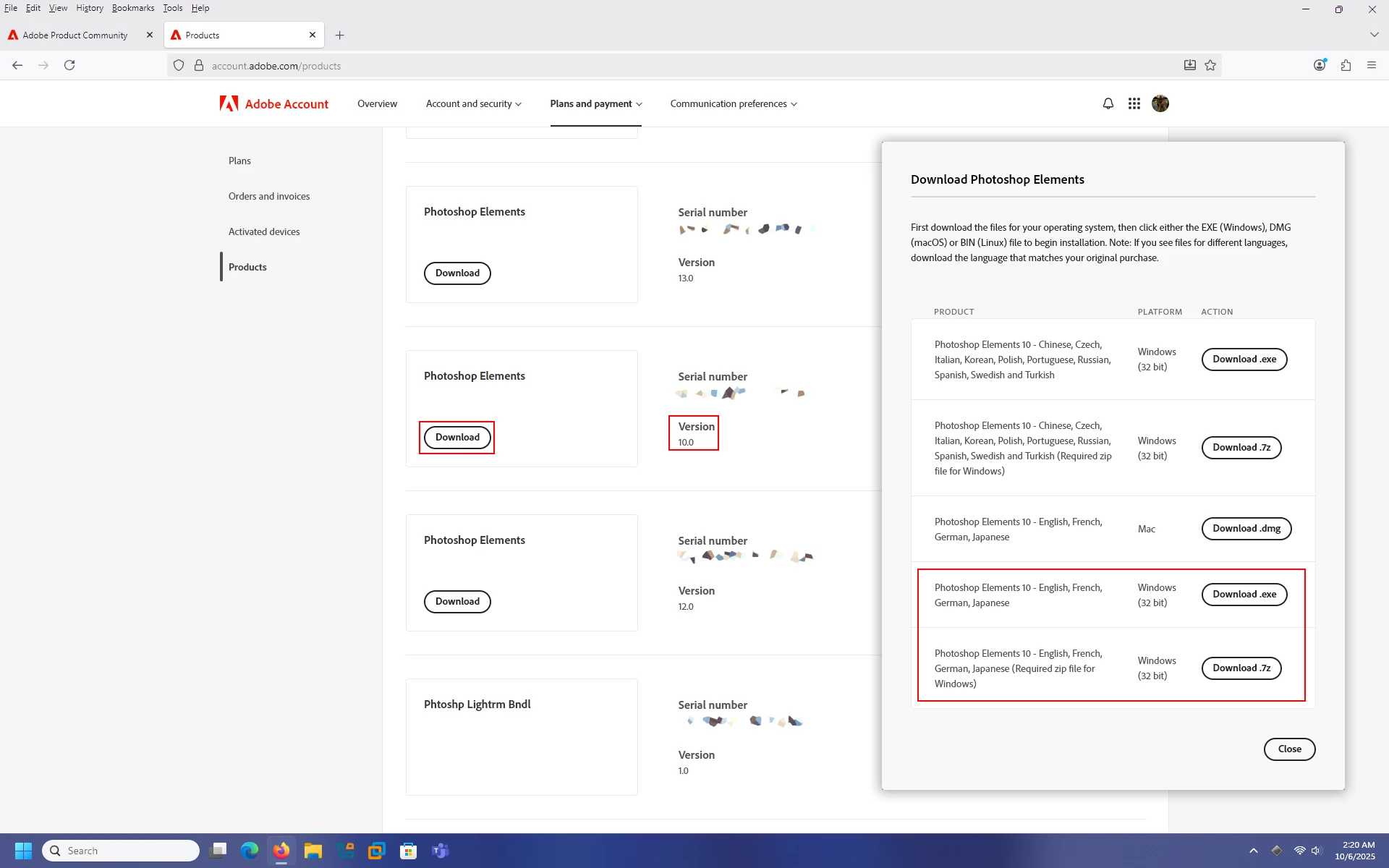Open the Bookmarks menu
This screenshot has height=868, width=1389.
click(x=132, y=8)
